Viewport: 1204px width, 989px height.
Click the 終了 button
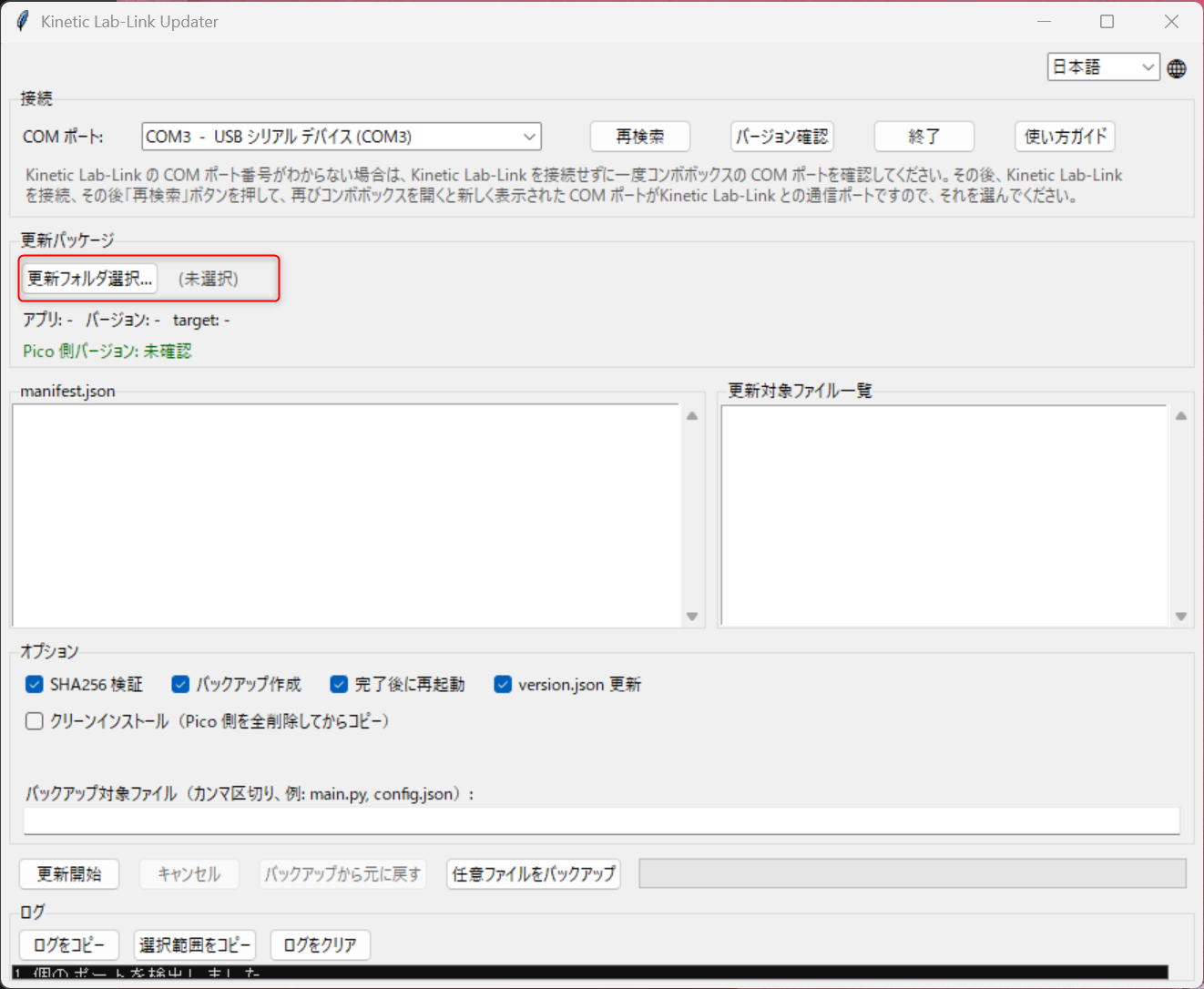click(x=923, y=137)
